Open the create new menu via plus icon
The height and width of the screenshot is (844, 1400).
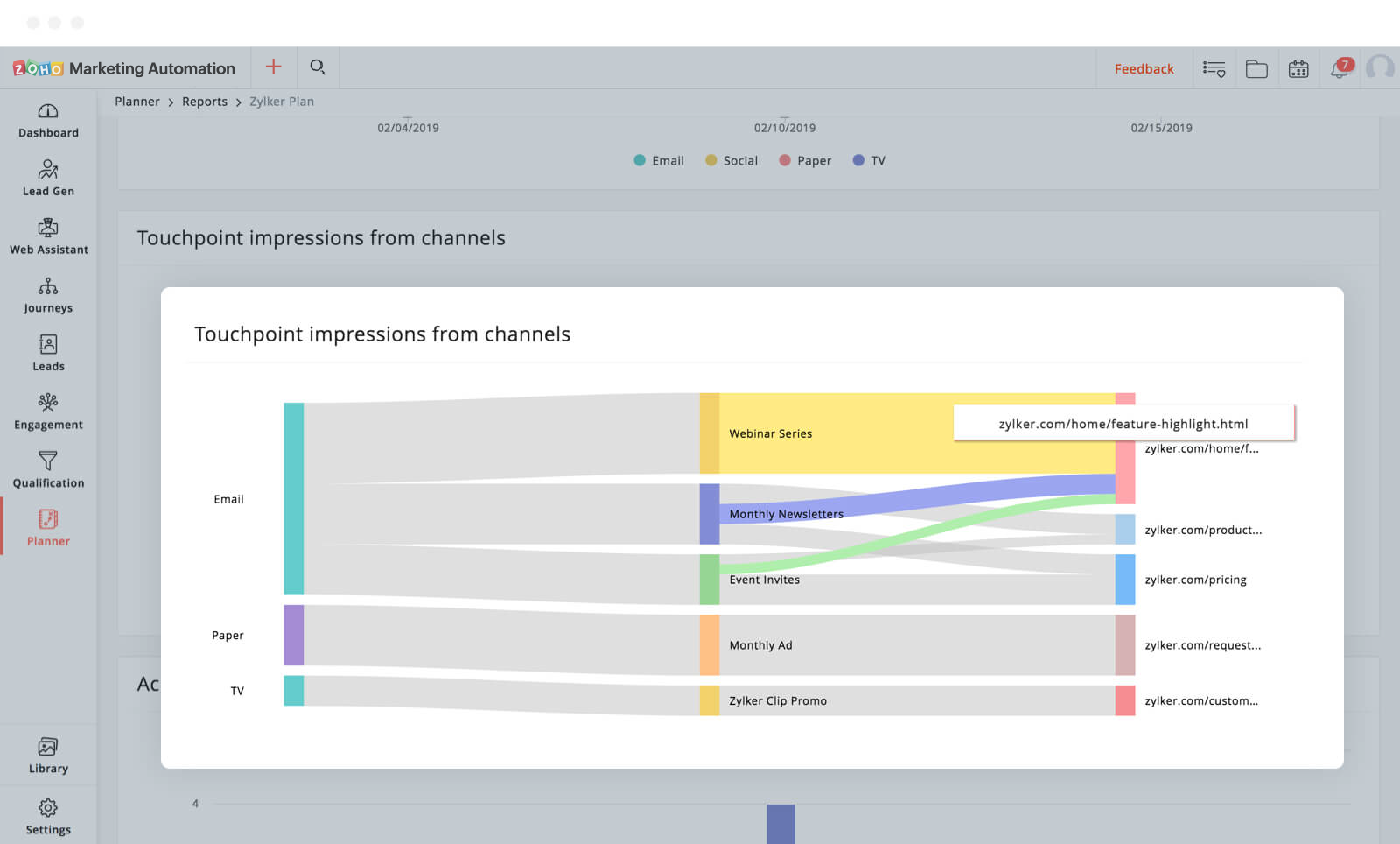click(273, 67)
